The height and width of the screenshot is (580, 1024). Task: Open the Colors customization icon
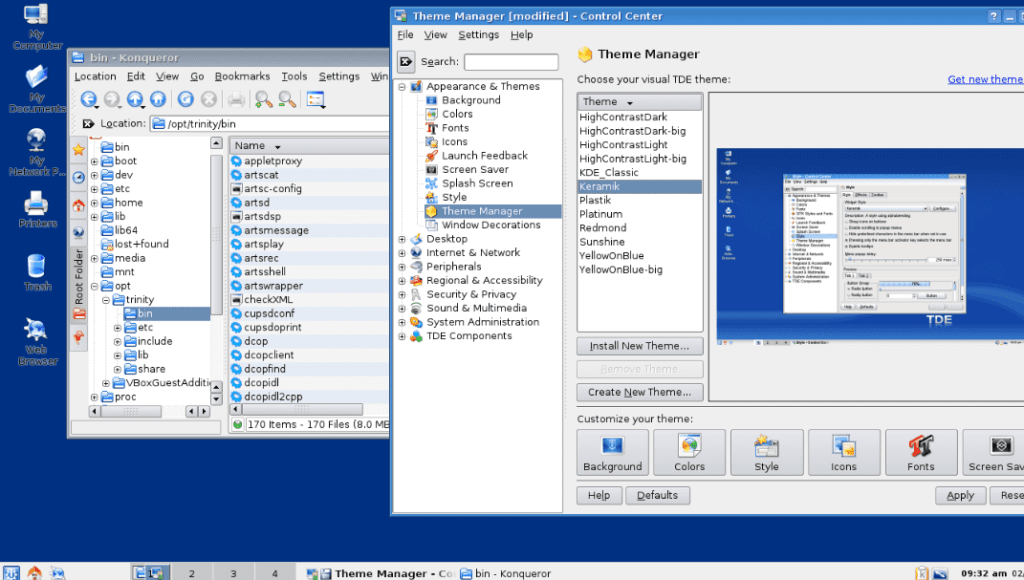pyautogui.click(x=689, y=452)
